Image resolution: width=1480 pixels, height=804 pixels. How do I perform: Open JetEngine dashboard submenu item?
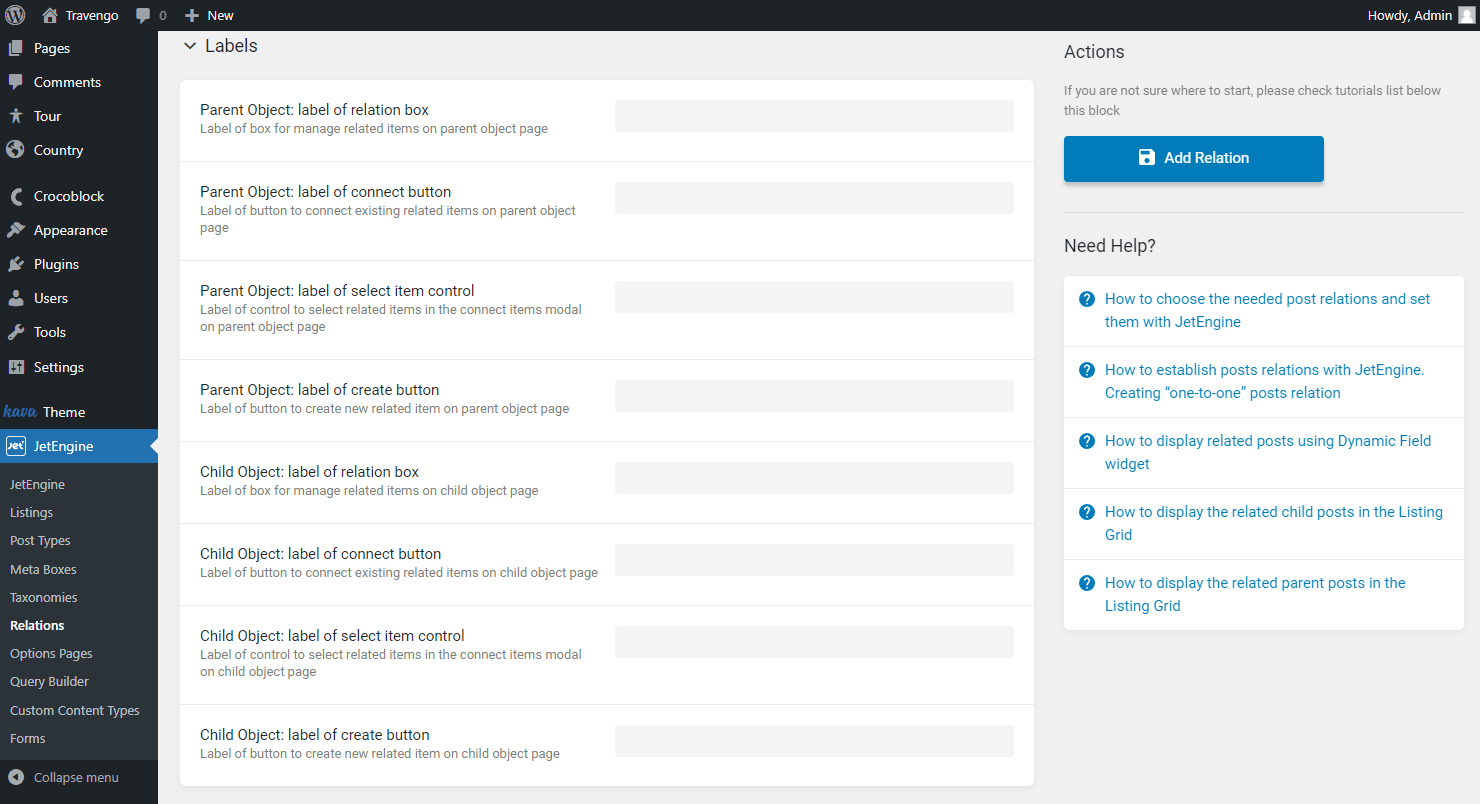point(37,484)
